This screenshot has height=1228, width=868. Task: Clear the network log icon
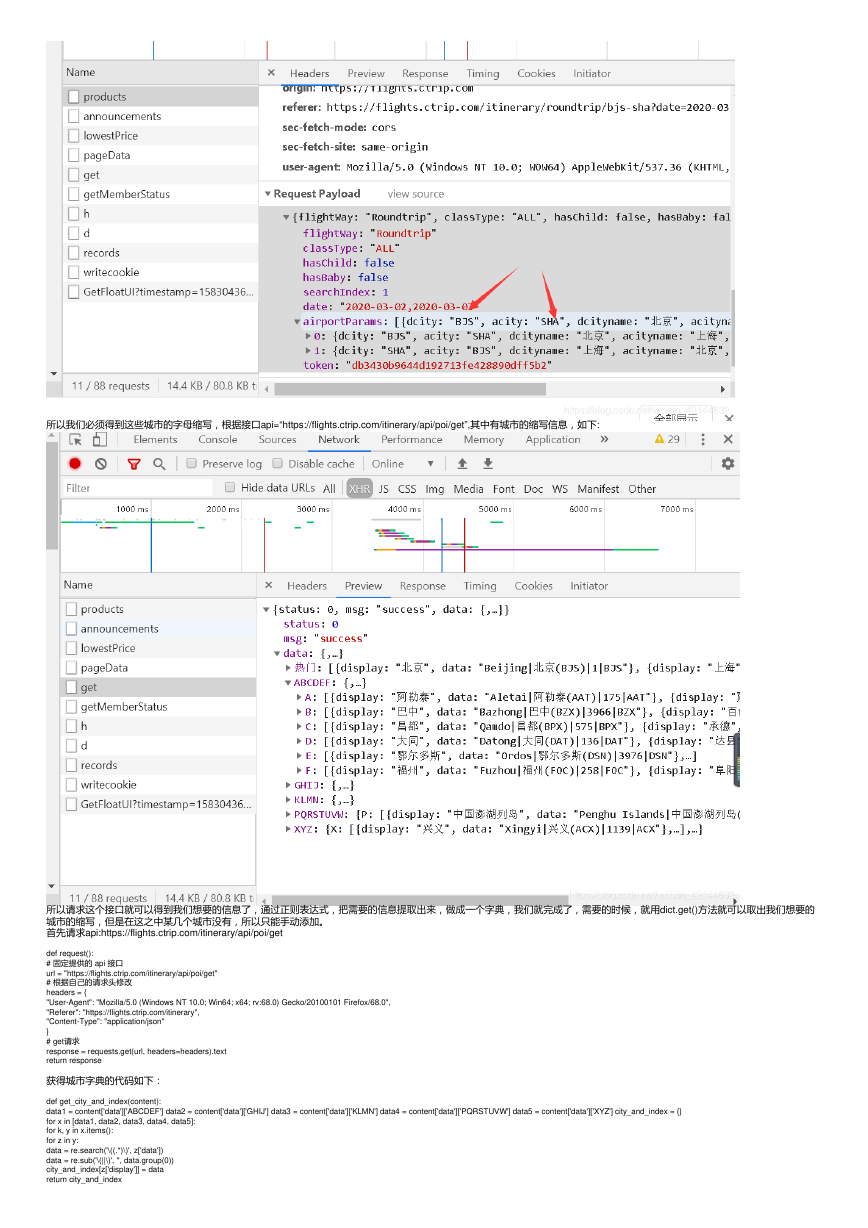[x=101, y=464]
